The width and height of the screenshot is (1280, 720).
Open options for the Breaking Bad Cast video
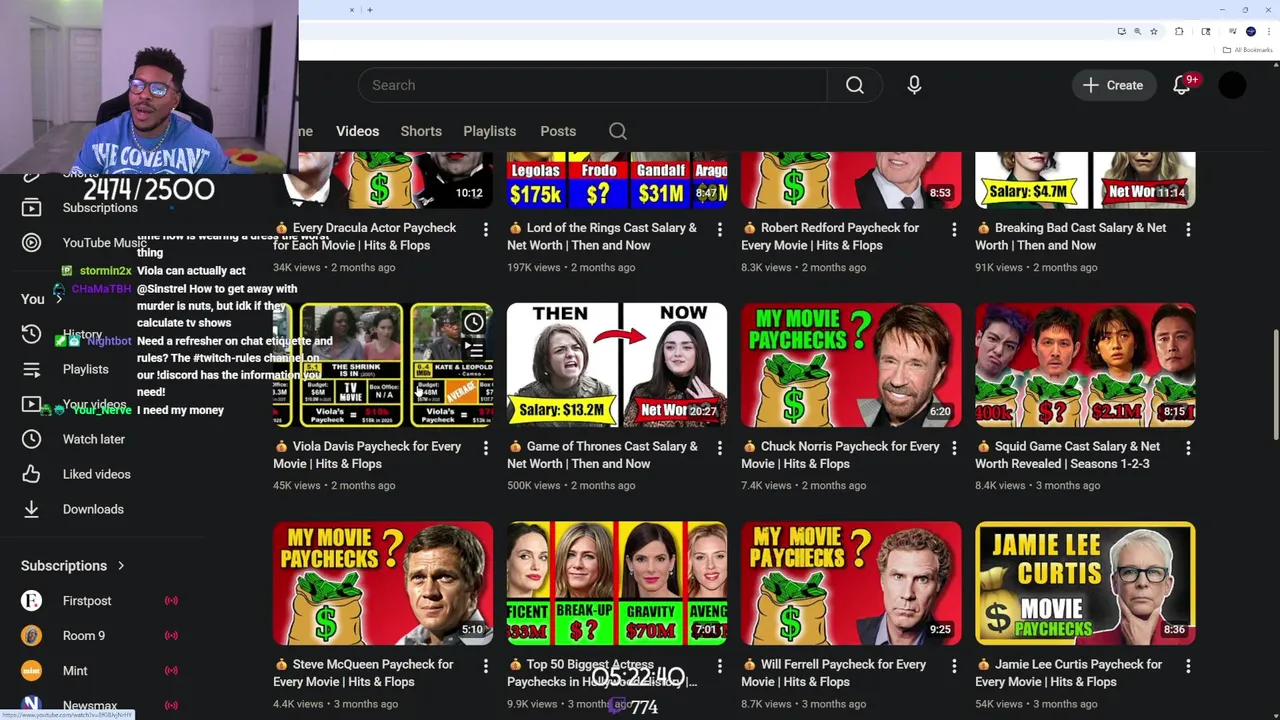pos(1188,230)
